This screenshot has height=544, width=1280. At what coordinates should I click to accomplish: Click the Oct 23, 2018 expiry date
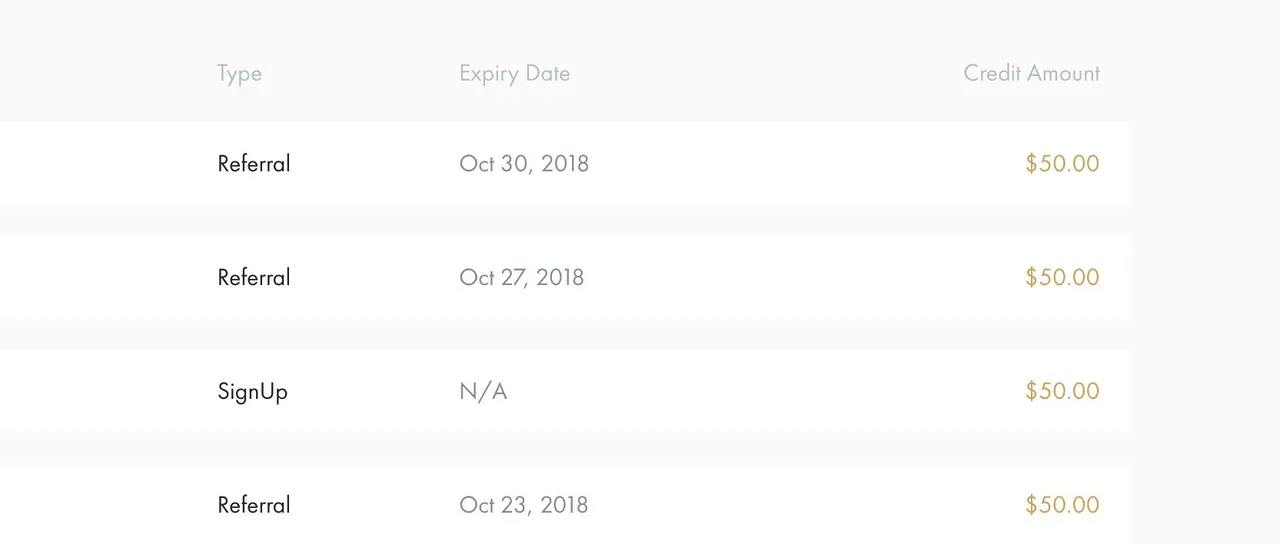coord(524,505)
